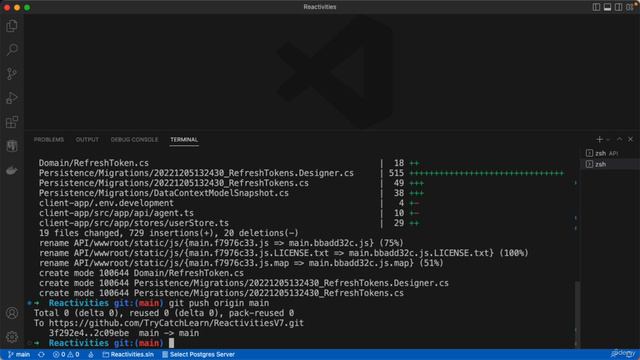The image size is (640, 360).
Task: Click the terminal cursor at the prompt
Action: [x=171, y=343]
